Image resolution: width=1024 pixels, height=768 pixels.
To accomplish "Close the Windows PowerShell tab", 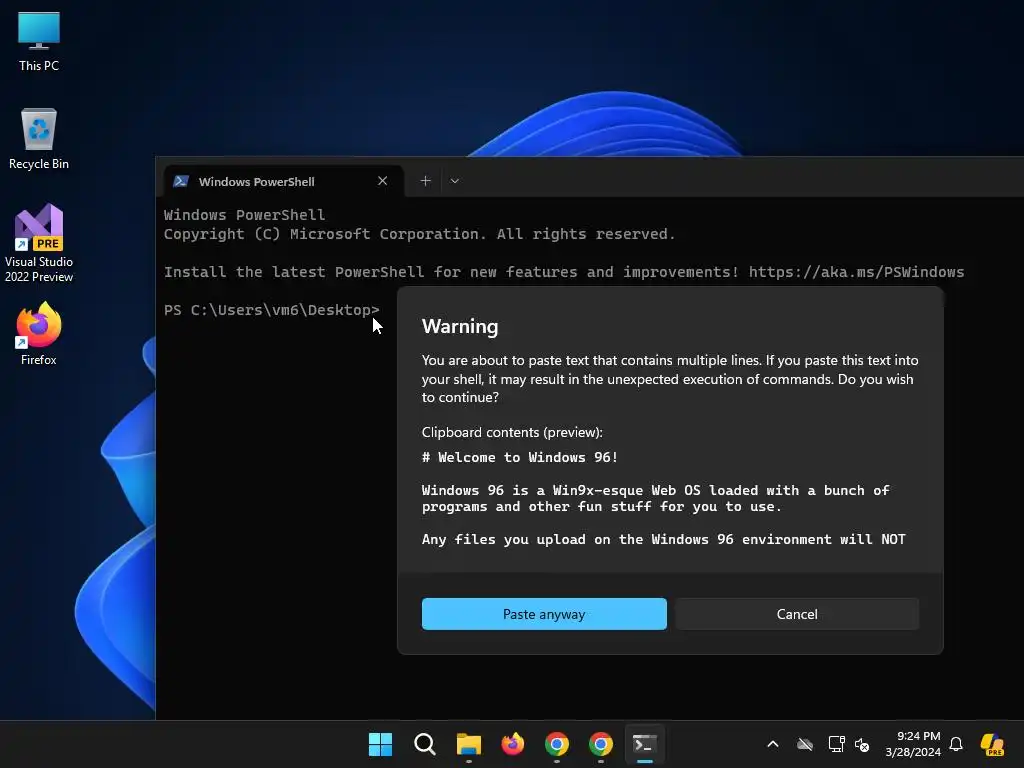I will [383, 181].
